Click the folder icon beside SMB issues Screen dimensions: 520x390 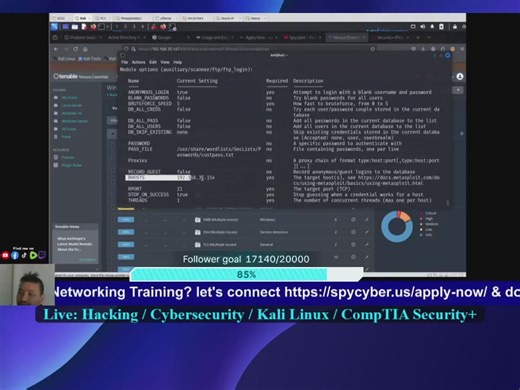197,220
